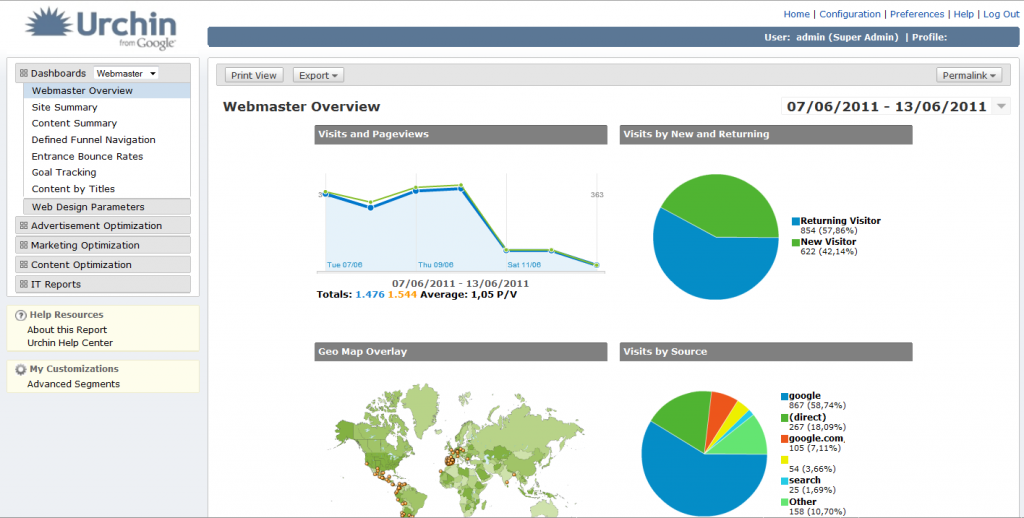The image size is (1024, 518).
Task: Select Site Summary in the sidebar
Action: [x=65, y=107]
